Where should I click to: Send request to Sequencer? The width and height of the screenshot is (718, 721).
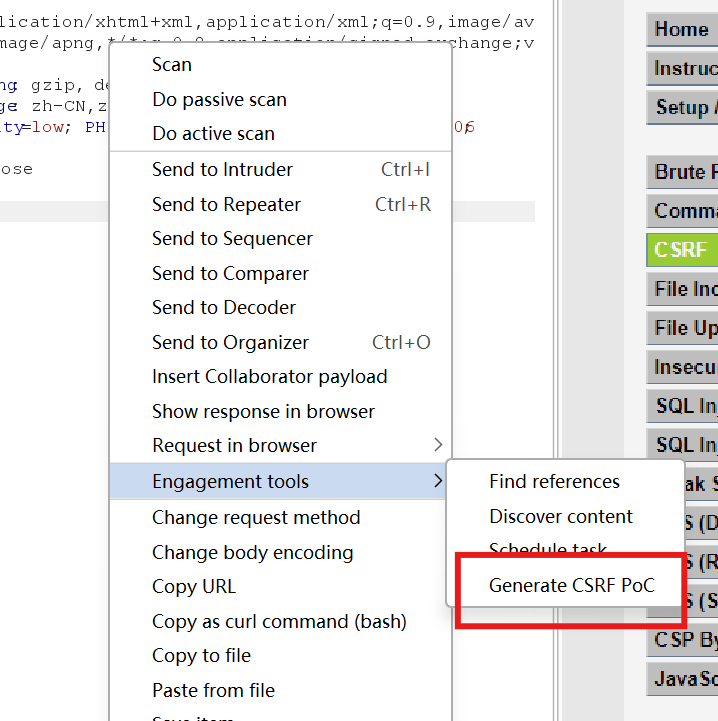click(x=232, y=239)
